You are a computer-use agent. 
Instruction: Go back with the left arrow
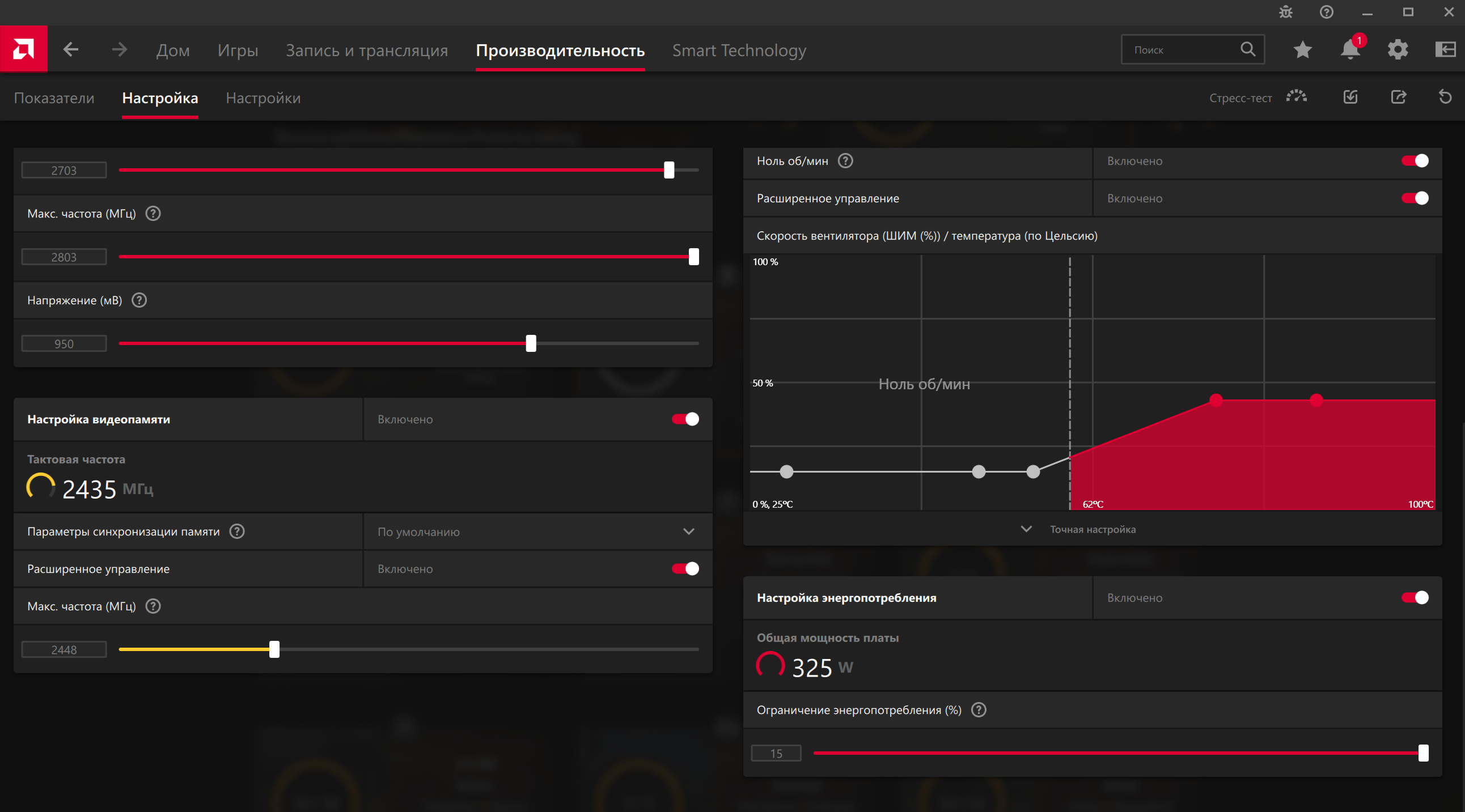pyautogui.click(x=70, y=50)
